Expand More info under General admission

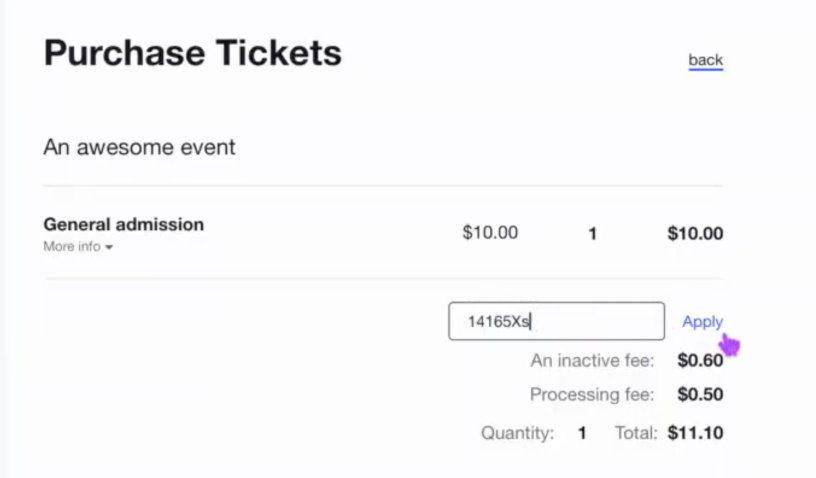(x=72, y=246)
